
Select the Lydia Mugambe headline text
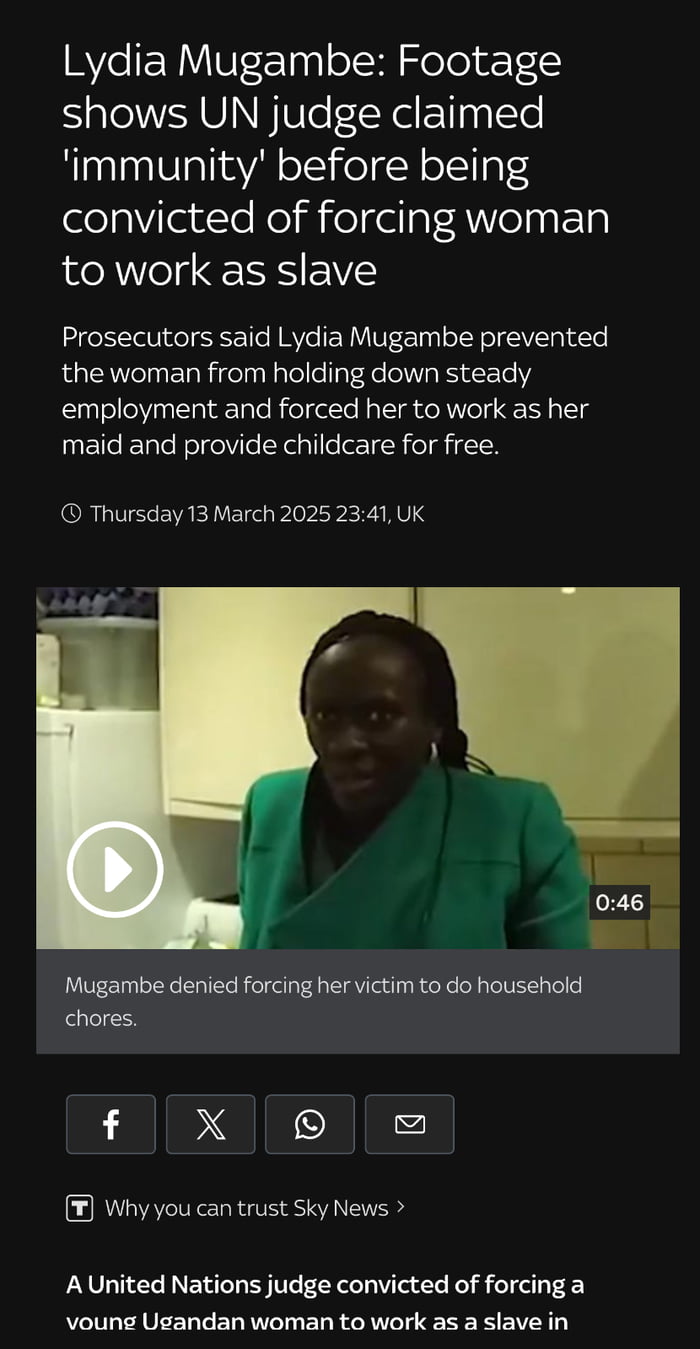pos(335,166)
